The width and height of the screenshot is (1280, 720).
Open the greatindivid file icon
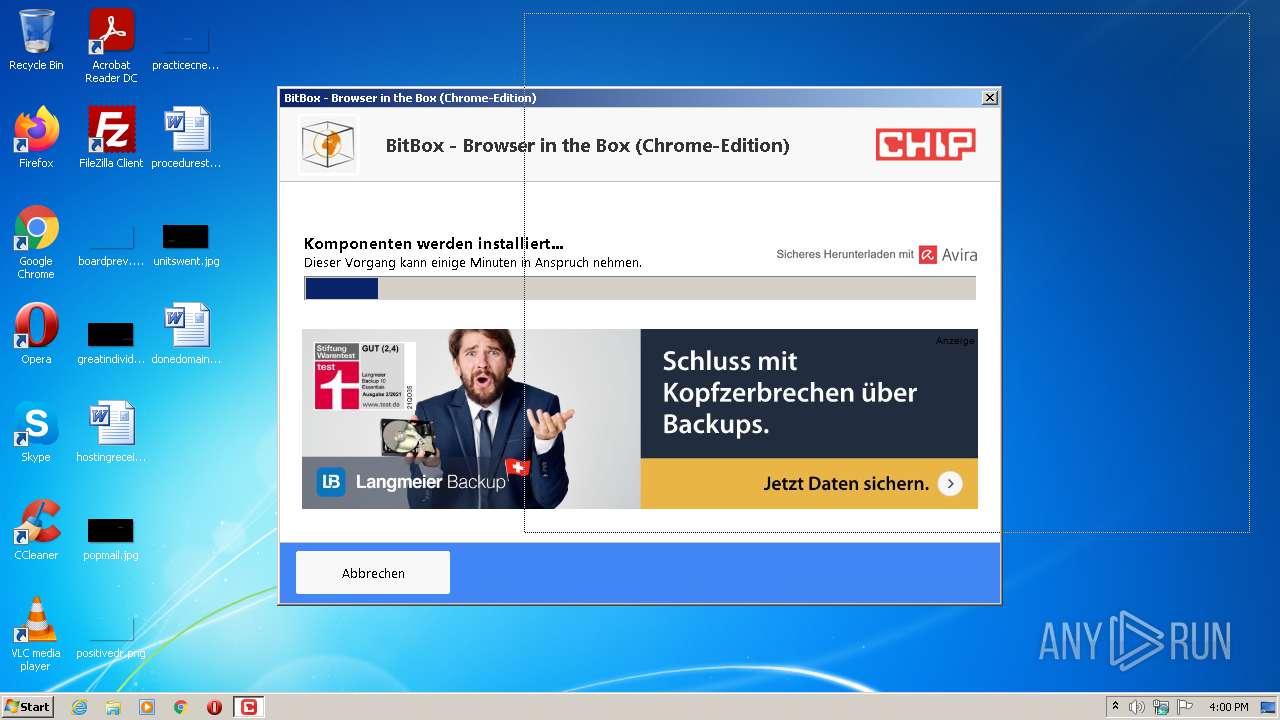click(x=111, y=344)
